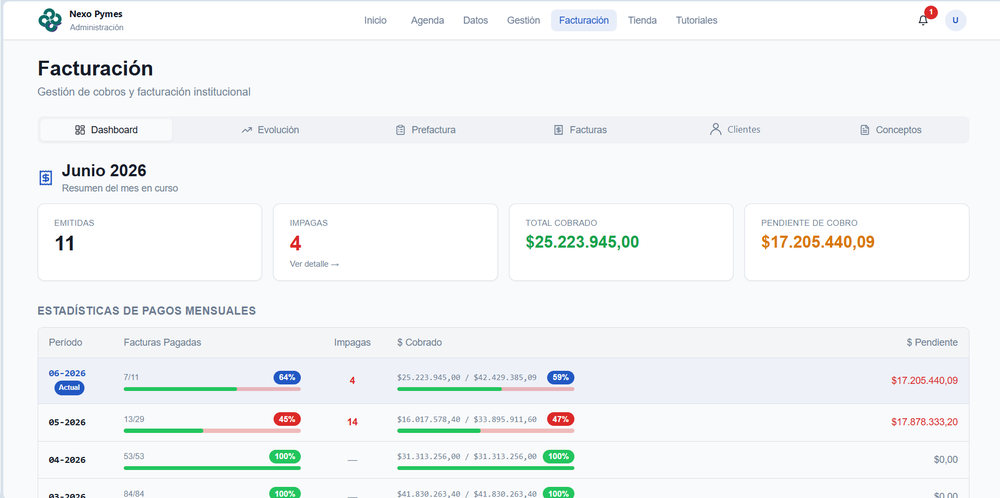Click the 47% cobrado progress bar for 05-2026

[x=485, y=431]
